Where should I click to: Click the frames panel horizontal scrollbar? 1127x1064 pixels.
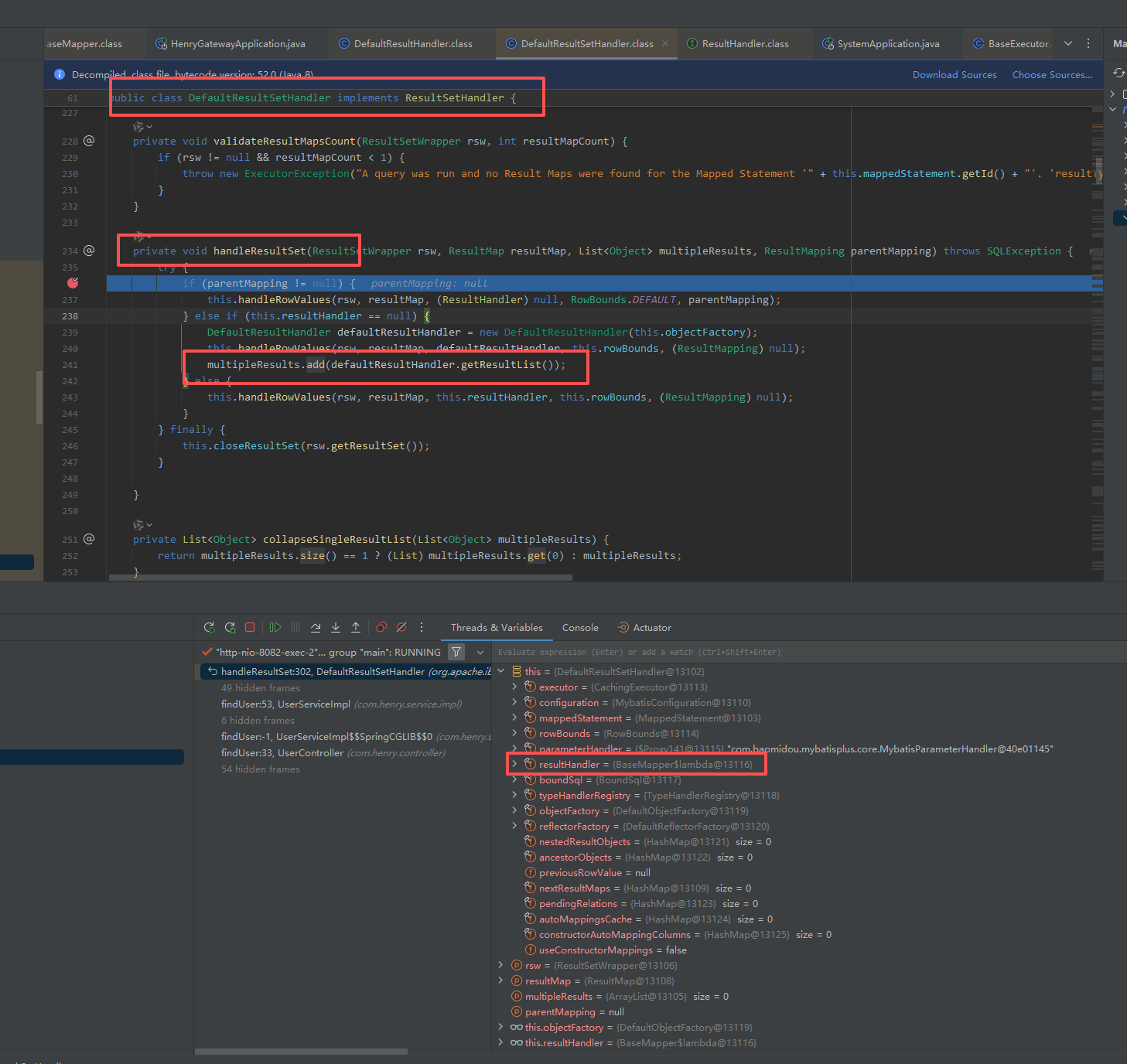tap(301, 1051)
